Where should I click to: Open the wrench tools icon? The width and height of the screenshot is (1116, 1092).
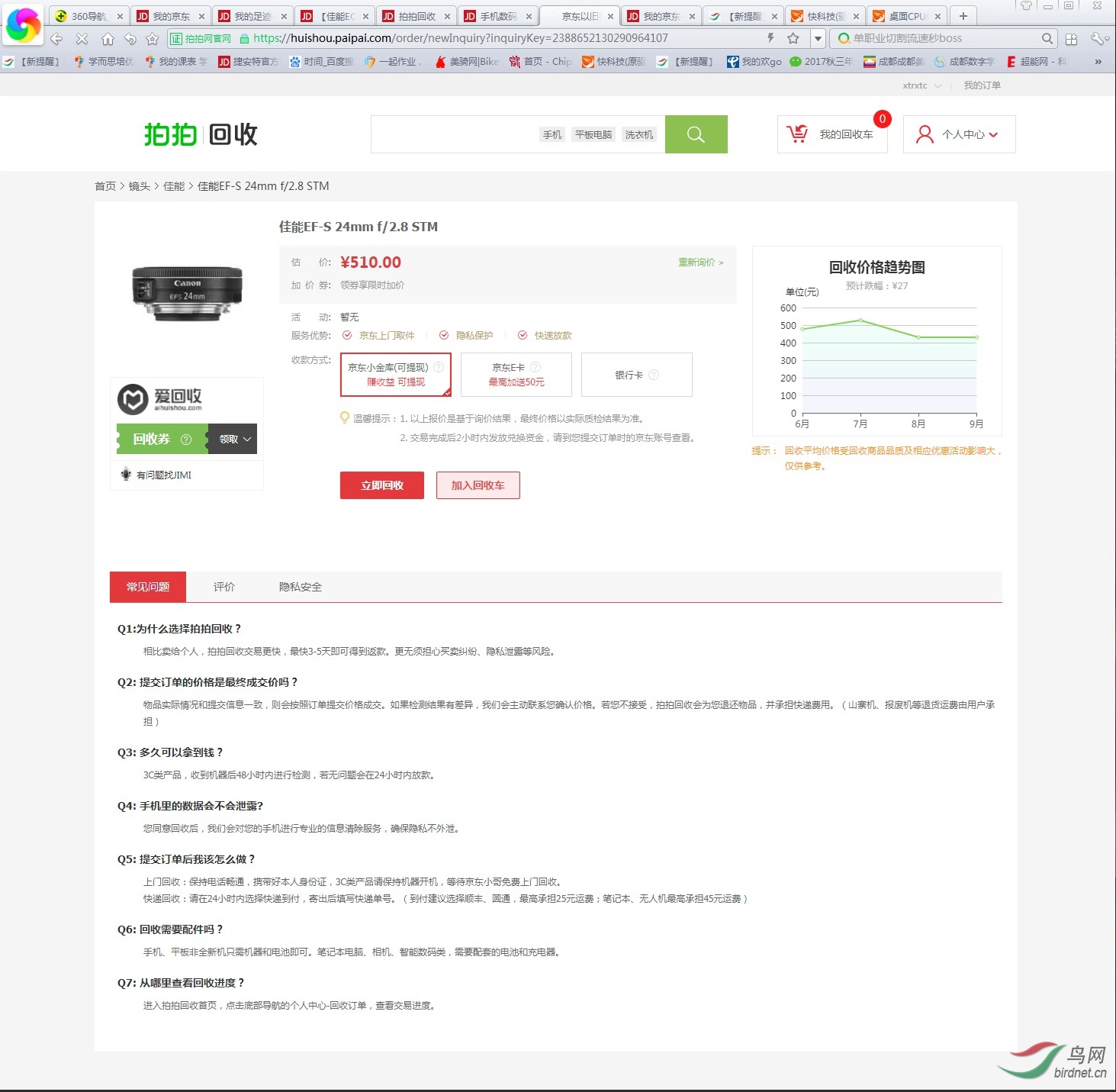coord(1097,38)
